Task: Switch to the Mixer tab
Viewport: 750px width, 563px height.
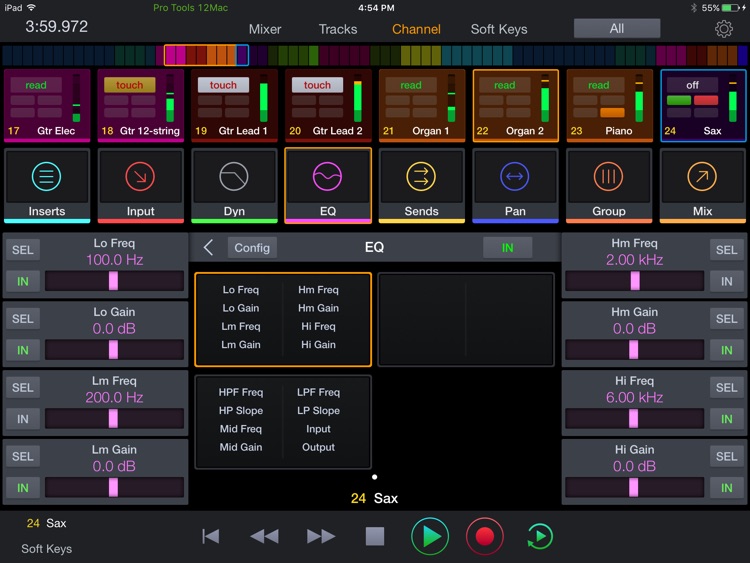Action: [265, 29]
